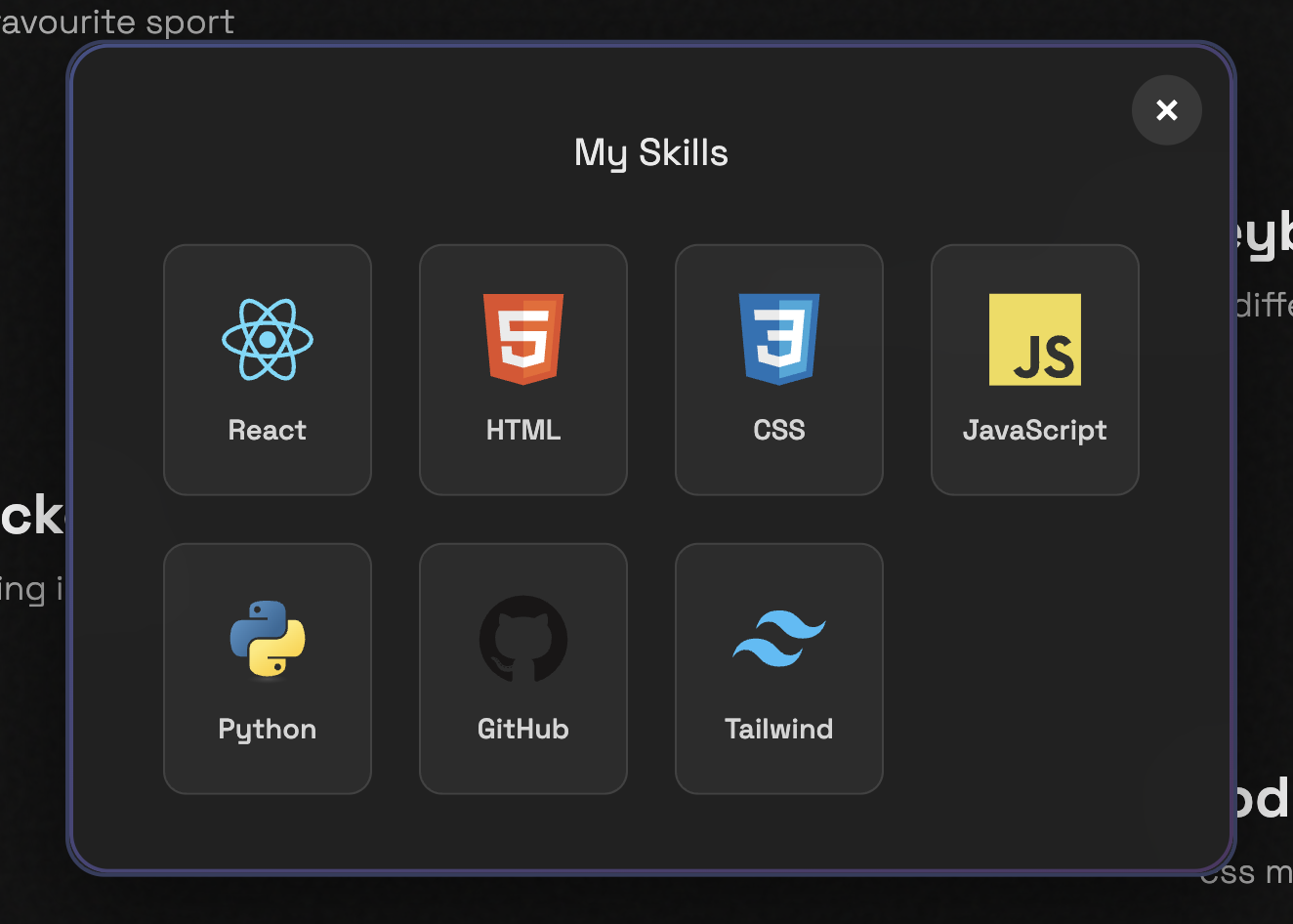
Task: Click the orange HTML5 shield icon
Action: point(523,339)
